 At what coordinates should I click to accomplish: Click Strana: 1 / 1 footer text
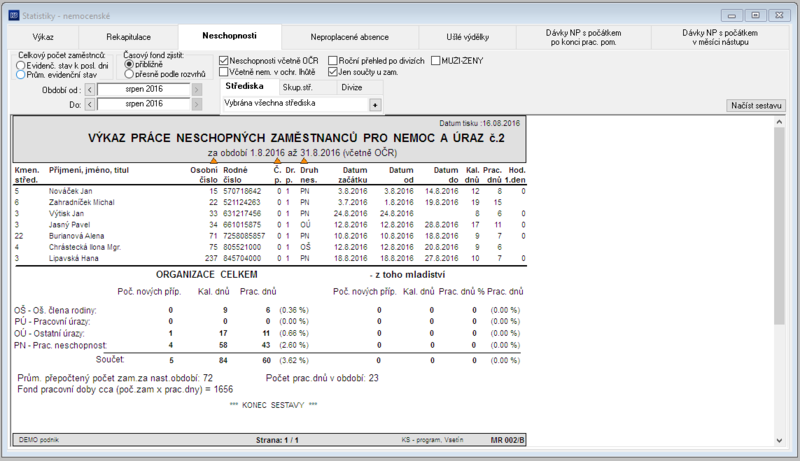277,440
